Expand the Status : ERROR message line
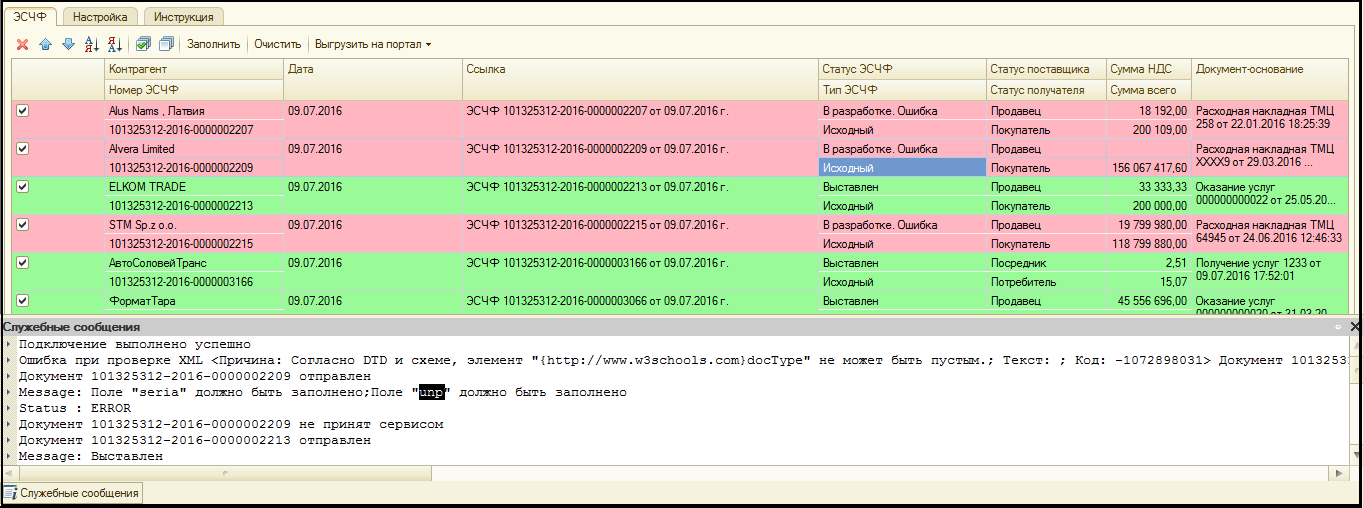Image resolution: width=1363 pixels, height=508 pixels. click(9, 408)
